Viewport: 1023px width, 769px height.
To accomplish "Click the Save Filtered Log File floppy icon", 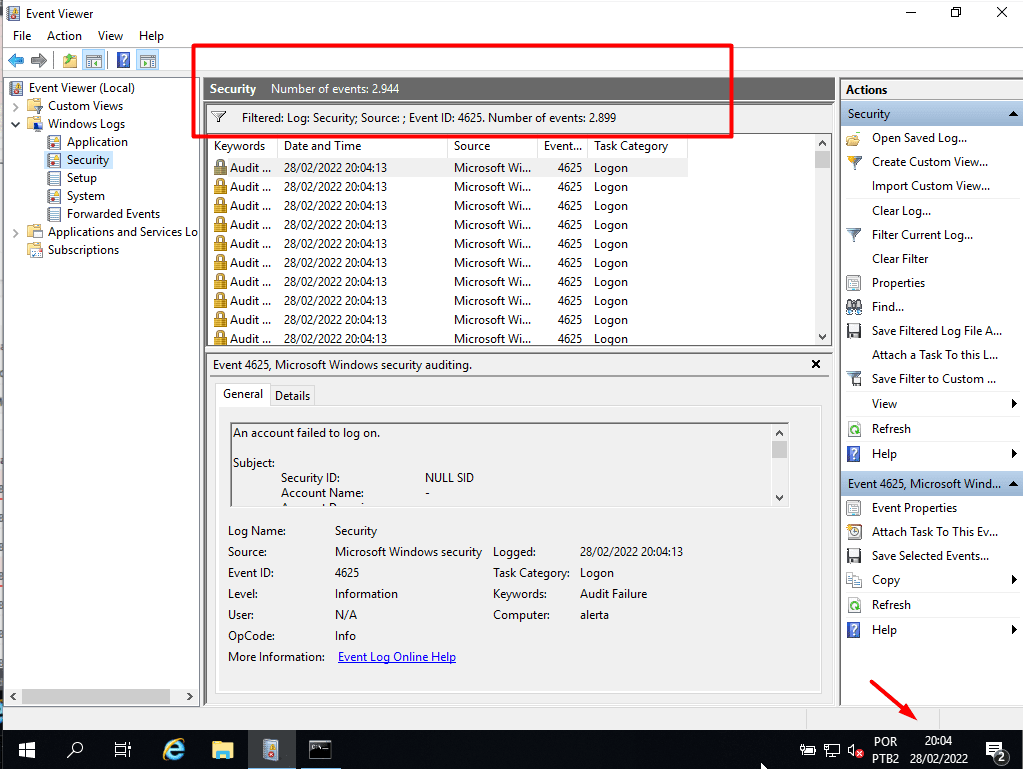I will click(853, 331).
